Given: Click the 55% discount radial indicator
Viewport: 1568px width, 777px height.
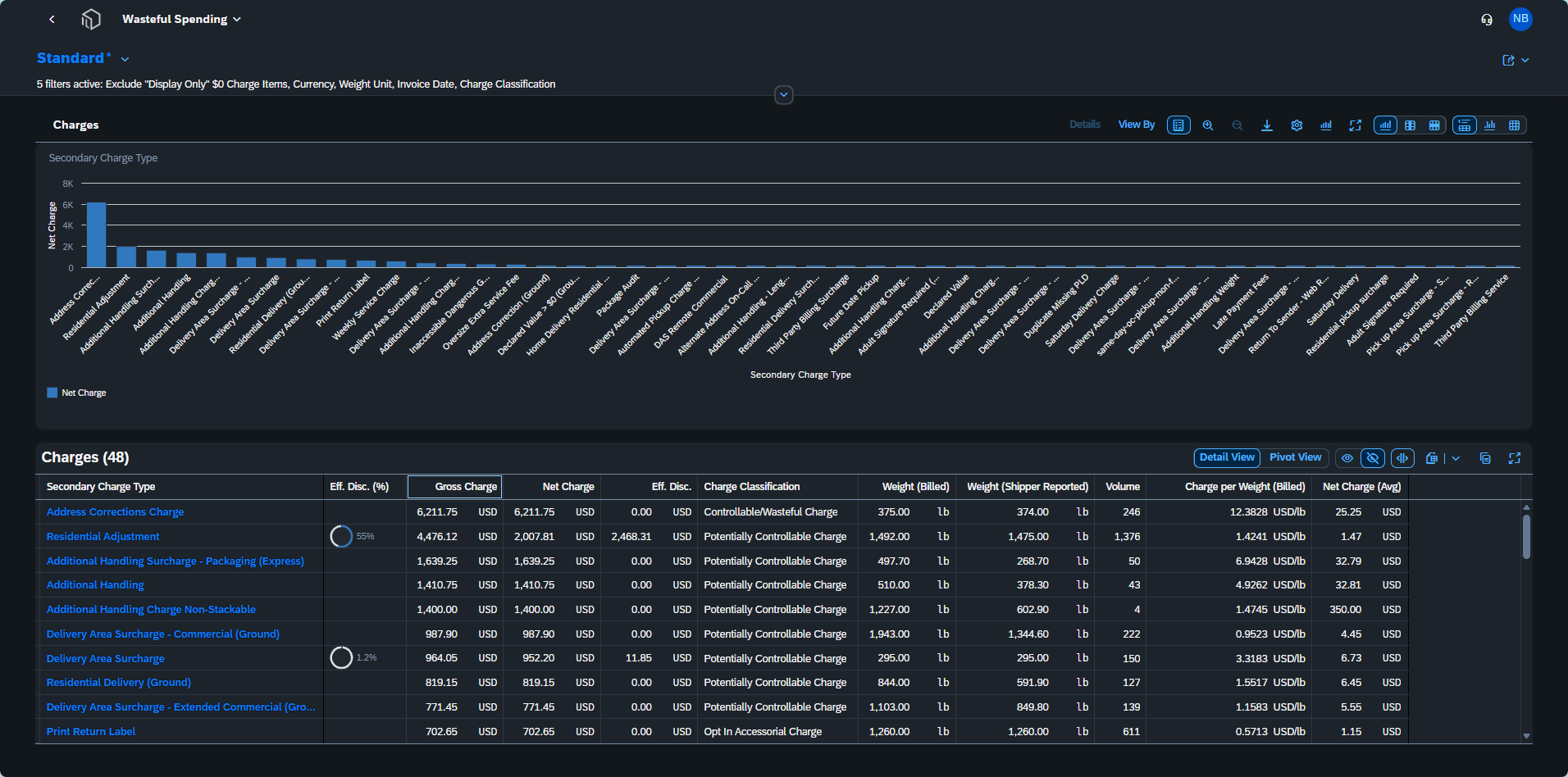Looking at the screenshot, I should tap(341, 536).
